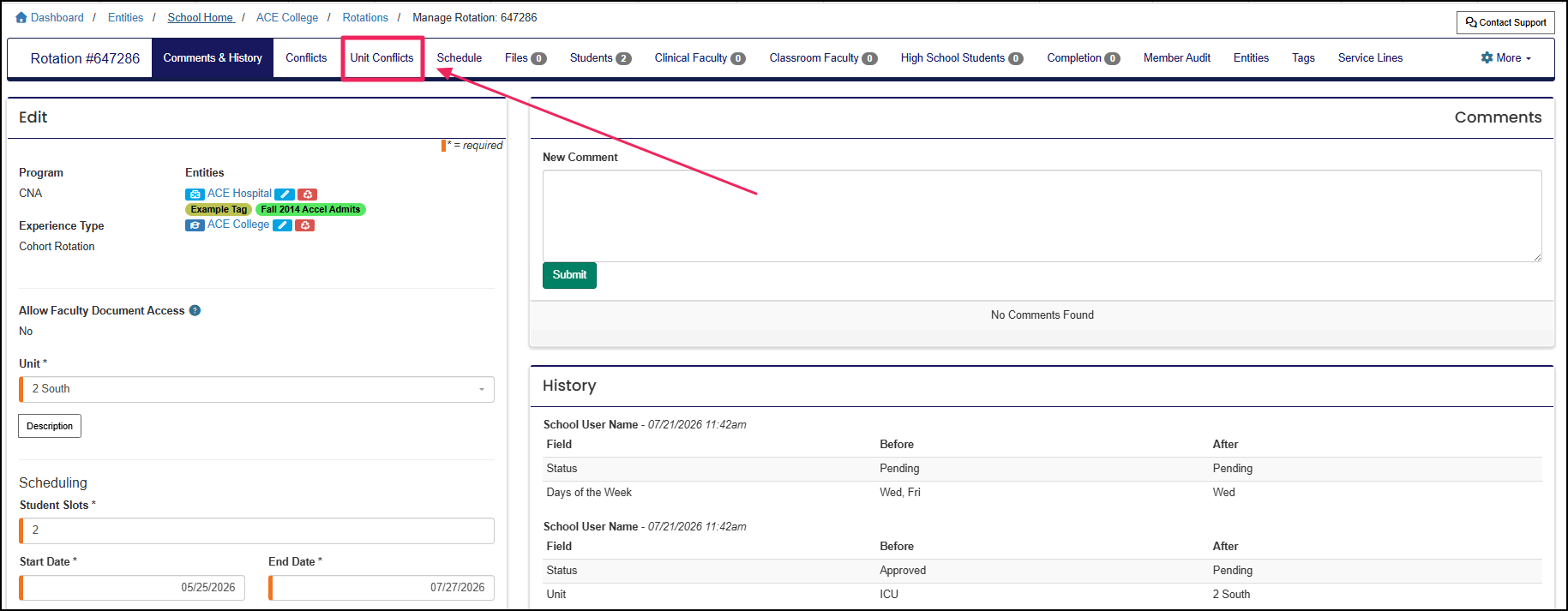This screenshot has width=1568, height=611.
Task: Click the red recycle icon next to ACE Hospital
Action: [308, 195]
